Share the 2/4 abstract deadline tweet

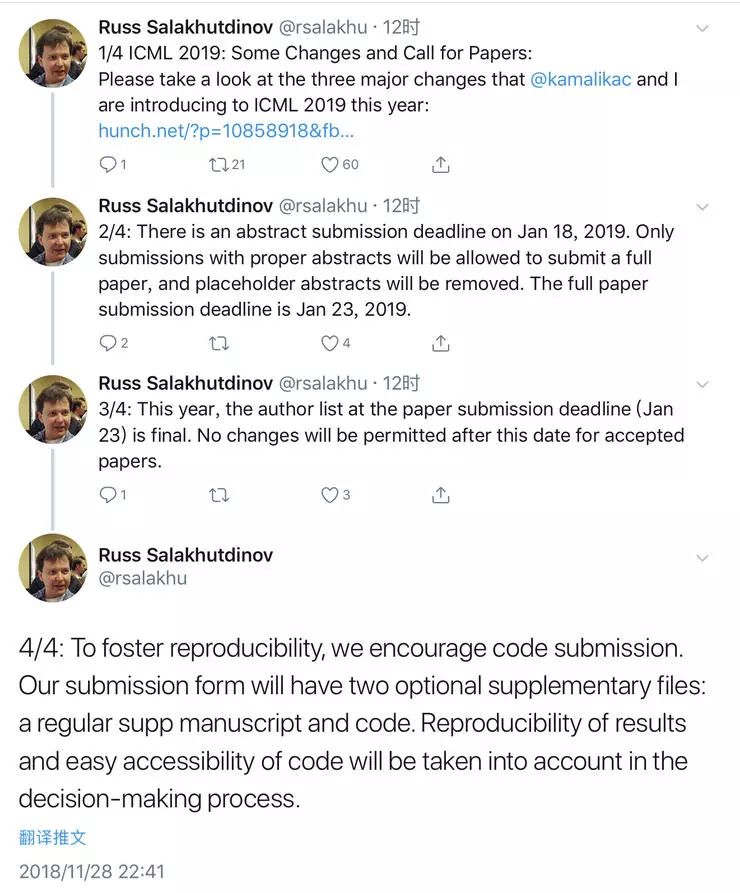click(440, 343)
